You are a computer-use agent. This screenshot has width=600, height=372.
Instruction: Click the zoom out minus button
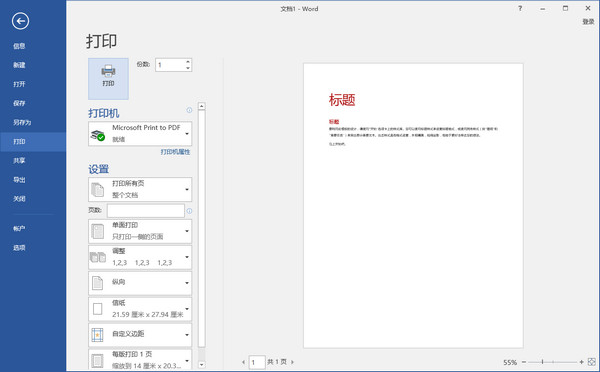pyautogui.click(x=524, y=362)
